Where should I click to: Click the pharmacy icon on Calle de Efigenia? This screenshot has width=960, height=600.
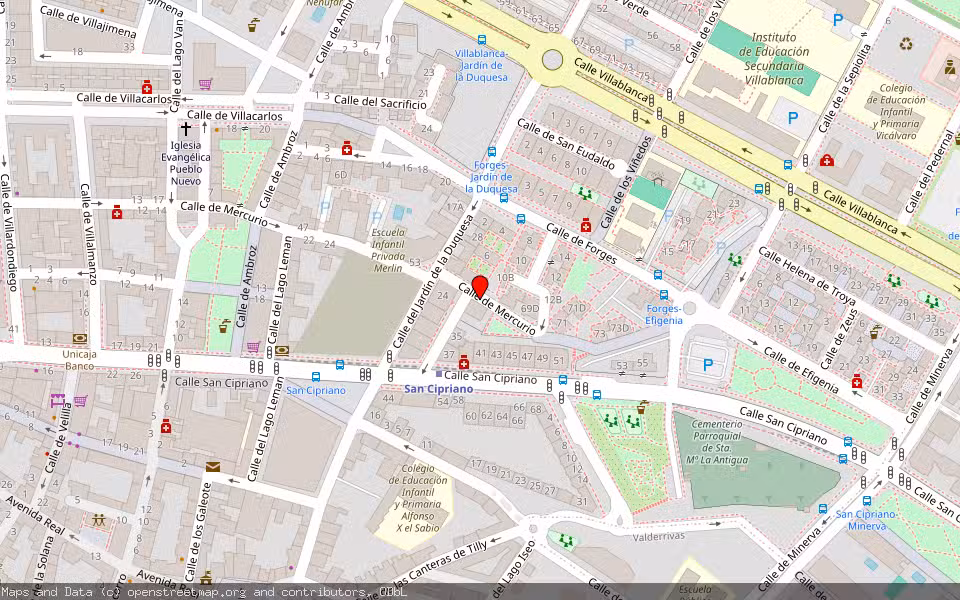[857, 381]
